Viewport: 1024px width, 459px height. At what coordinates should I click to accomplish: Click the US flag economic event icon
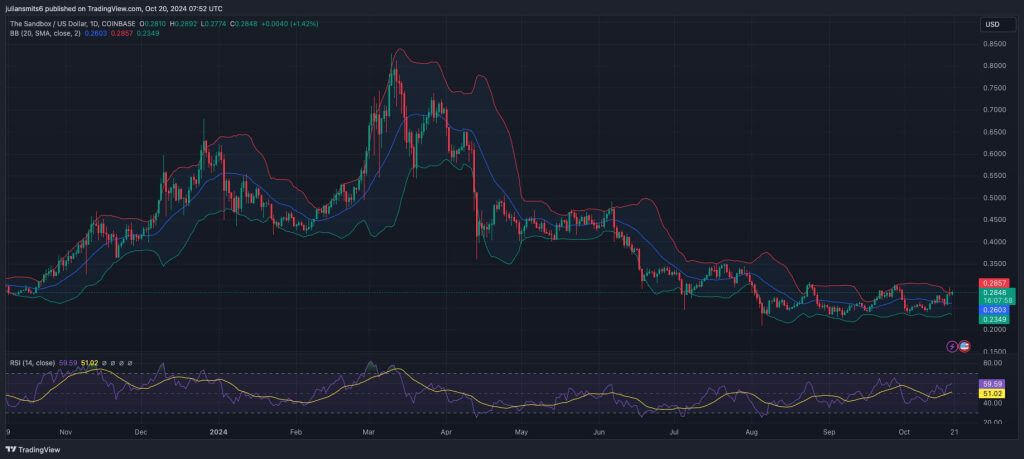(964, 346)
